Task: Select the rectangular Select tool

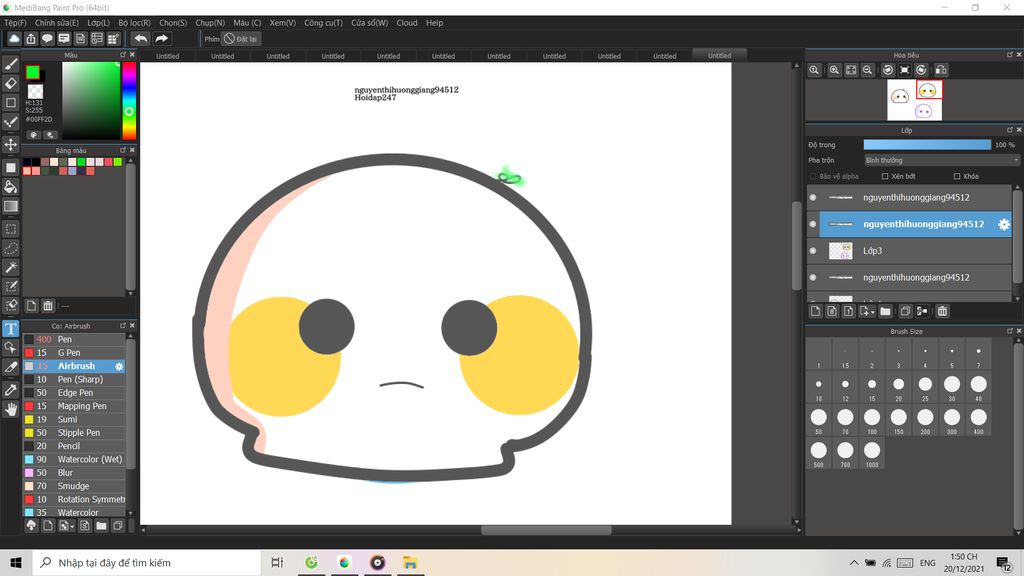Action: tap(11, 229)
